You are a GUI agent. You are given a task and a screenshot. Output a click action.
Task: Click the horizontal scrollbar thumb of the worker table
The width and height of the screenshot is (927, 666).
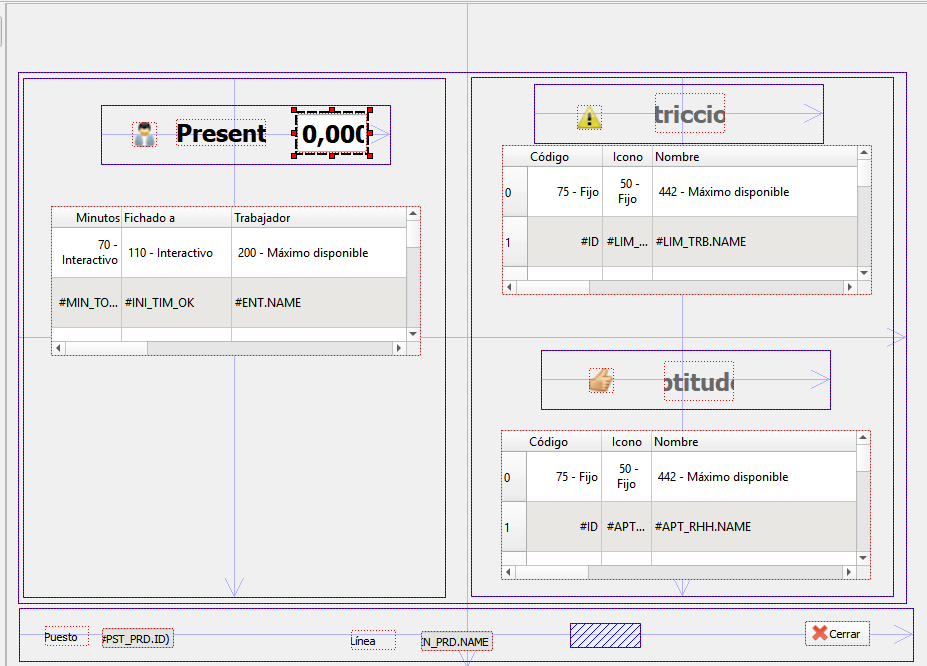coord(106,348)
